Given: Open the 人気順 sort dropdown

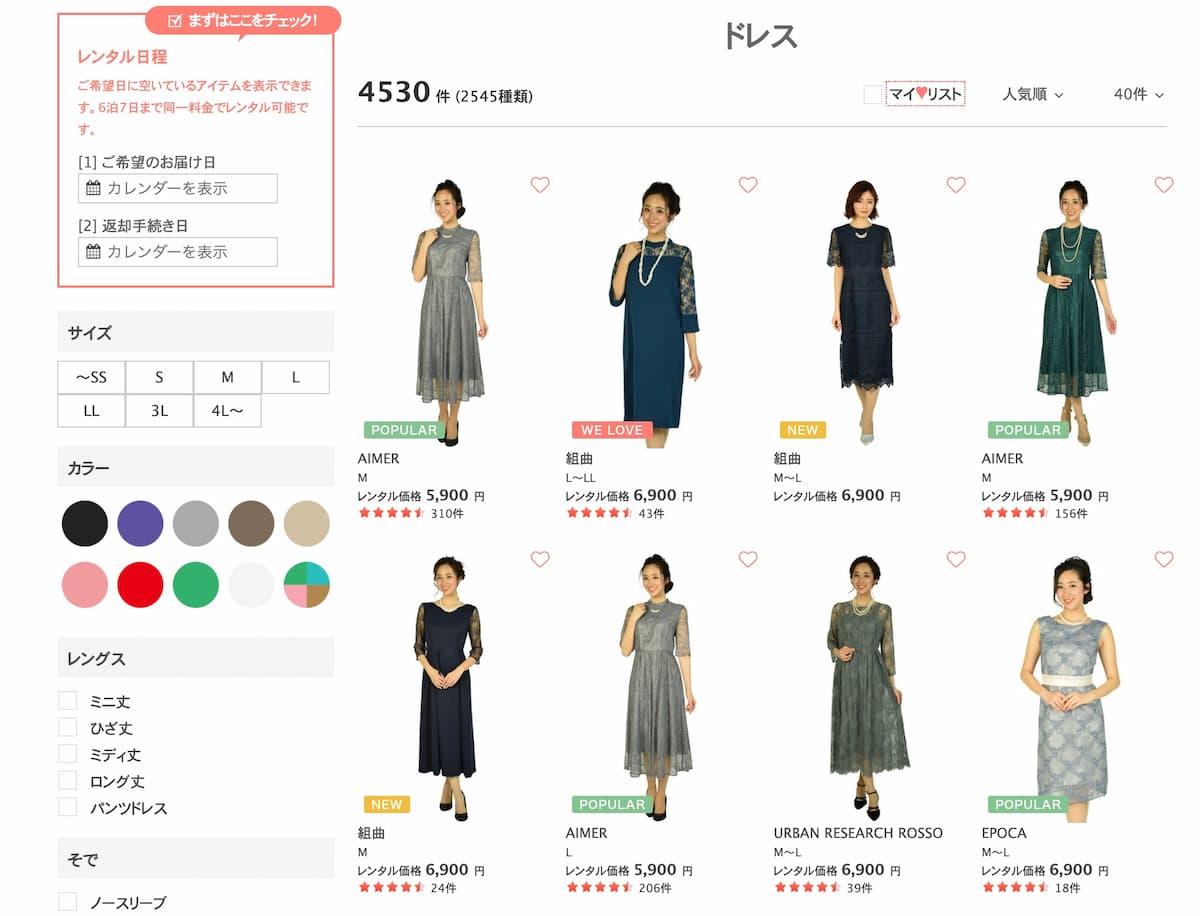Looking at the screenshot, I should click(1032, 95).
